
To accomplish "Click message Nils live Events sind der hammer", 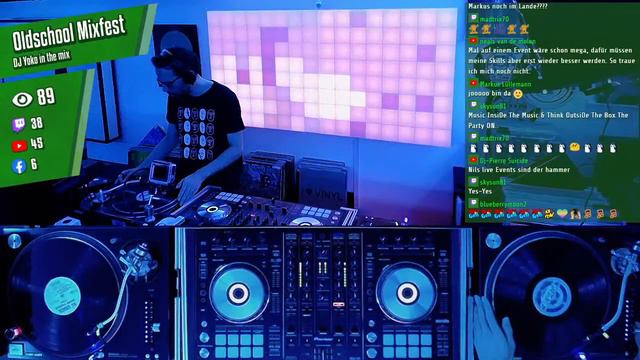I will pyautogui.click(x=519, y=170).
